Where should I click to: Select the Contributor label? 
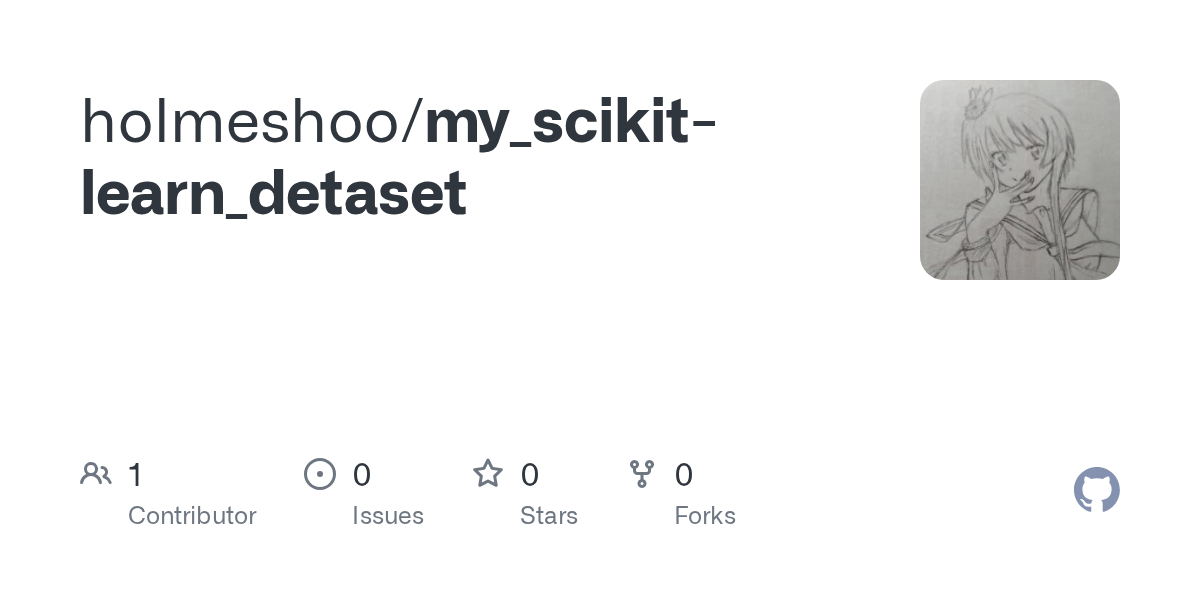tap(192, 516)
